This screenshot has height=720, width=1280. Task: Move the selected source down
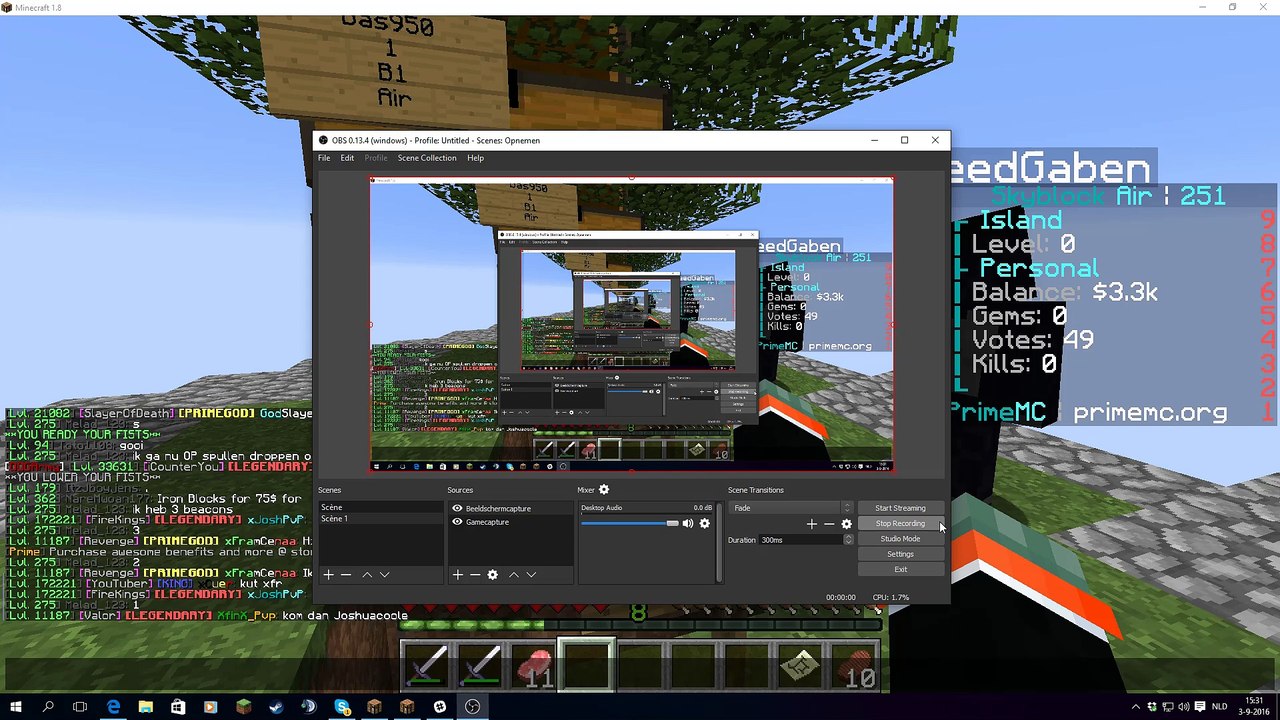coord(531,575)
